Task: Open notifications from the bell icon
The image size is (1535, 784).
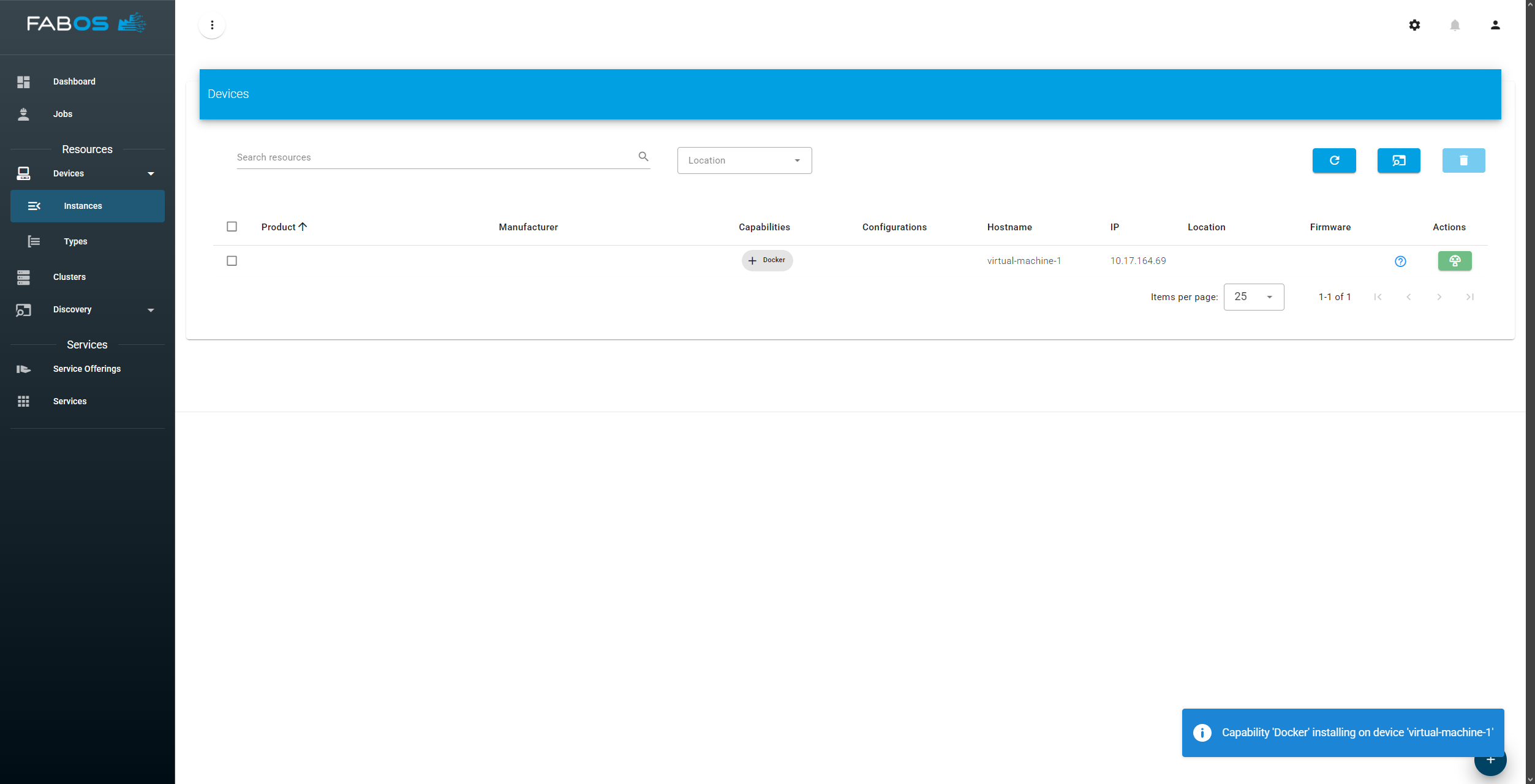Action: pos(1455,25)
